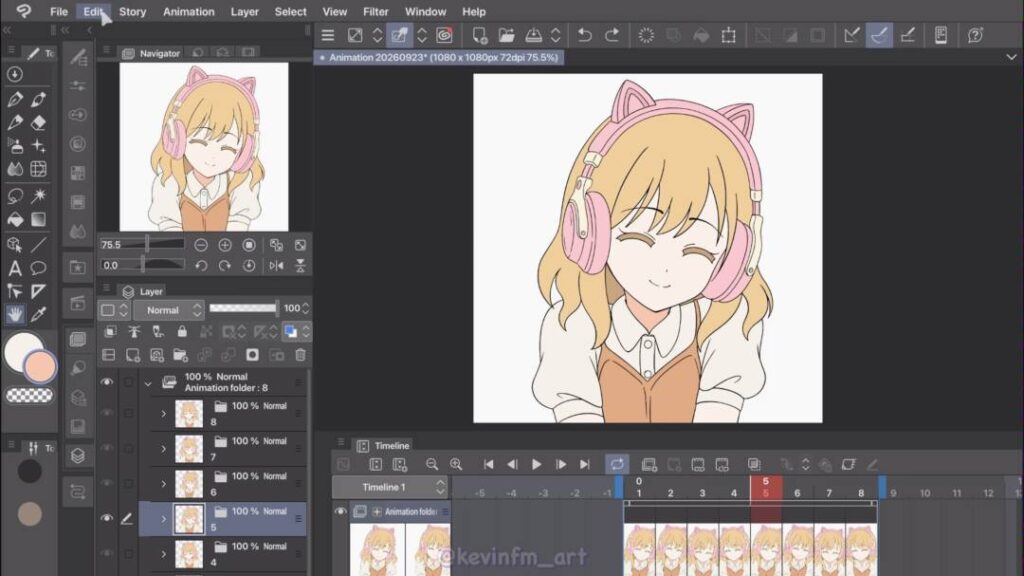Image resolution: width=1024 pixels, height=576 pixels.
Task: Click the Redo arrow in command bar
Action: coord(612,35)
